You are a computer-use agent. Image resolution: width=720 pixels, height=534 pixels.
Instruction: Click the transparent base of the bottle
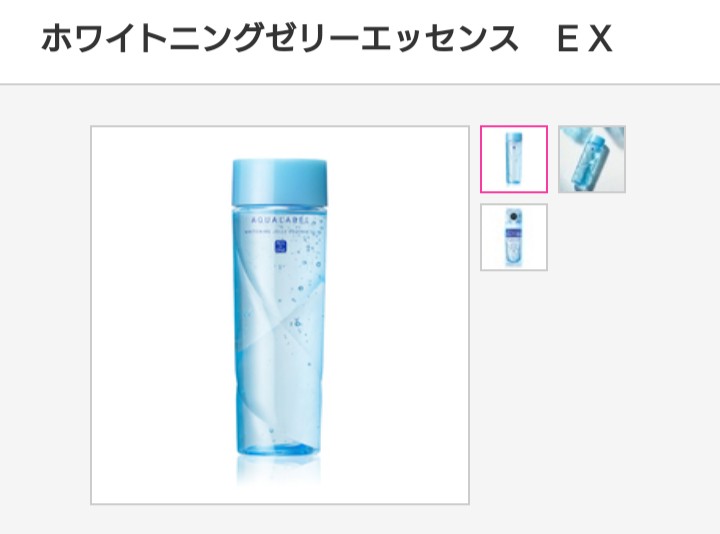(279, 447)
